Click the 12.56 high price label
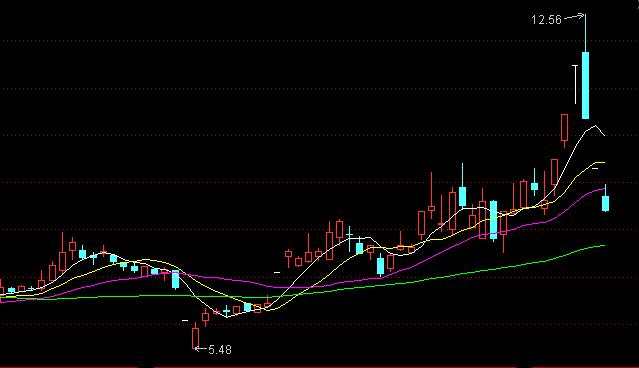 pos(546,20)
